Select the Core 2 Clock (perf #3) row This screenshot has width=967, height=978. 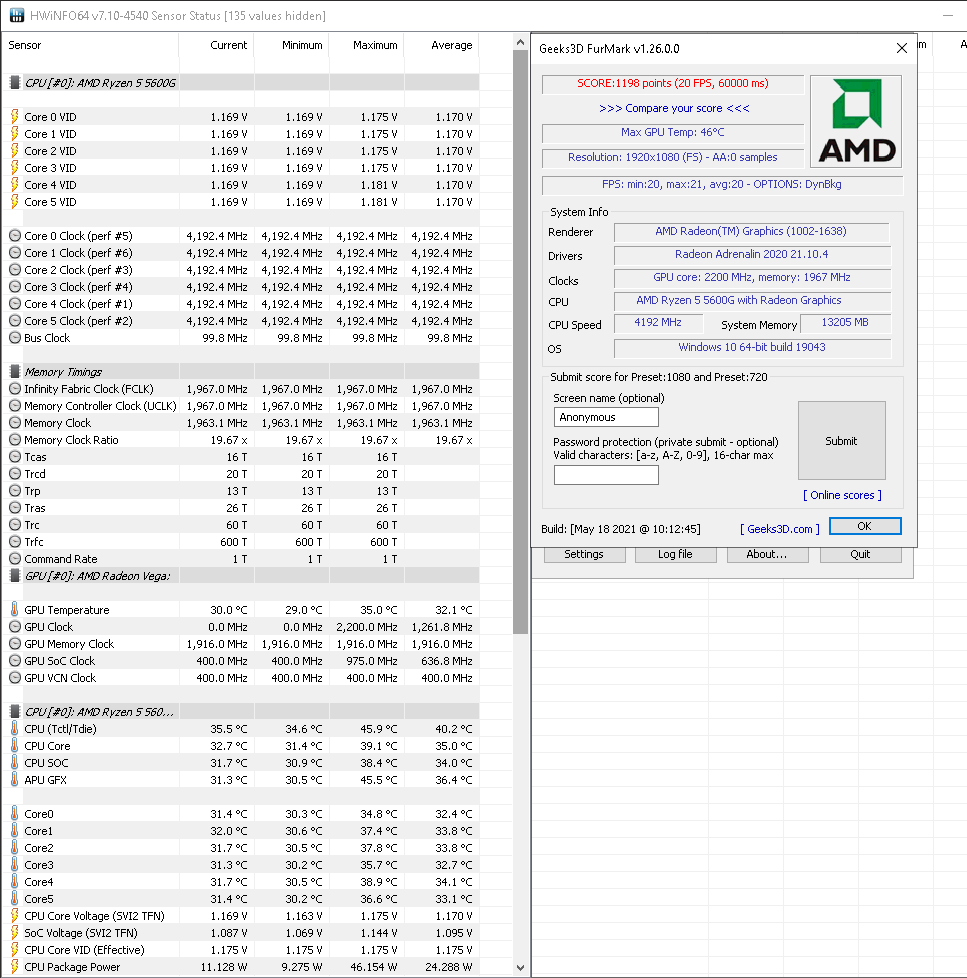point(241,269)
